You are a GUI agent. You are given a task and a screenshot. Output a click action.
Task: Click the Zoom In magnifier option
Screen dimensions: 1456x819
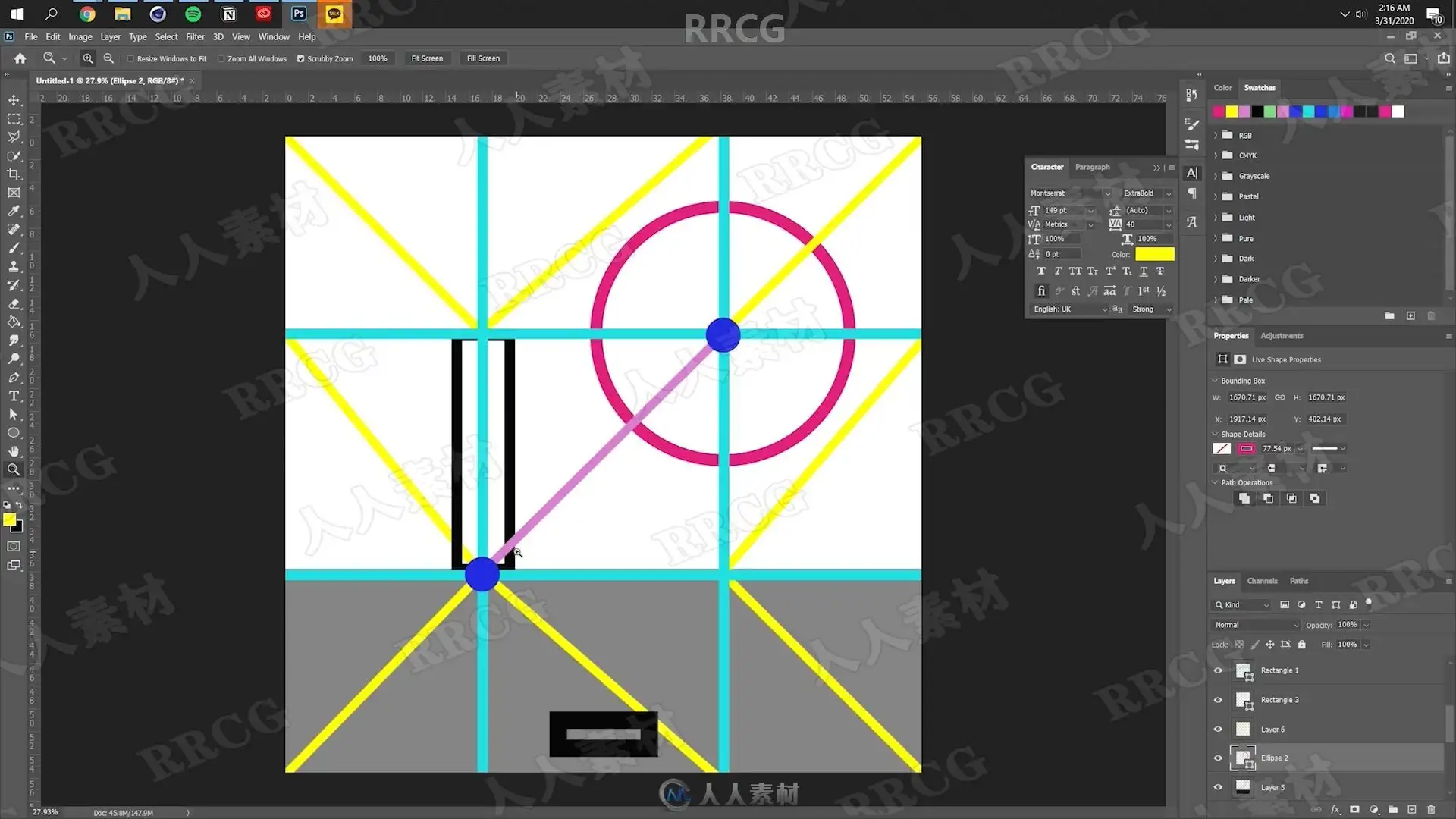[x=88, y=58]
